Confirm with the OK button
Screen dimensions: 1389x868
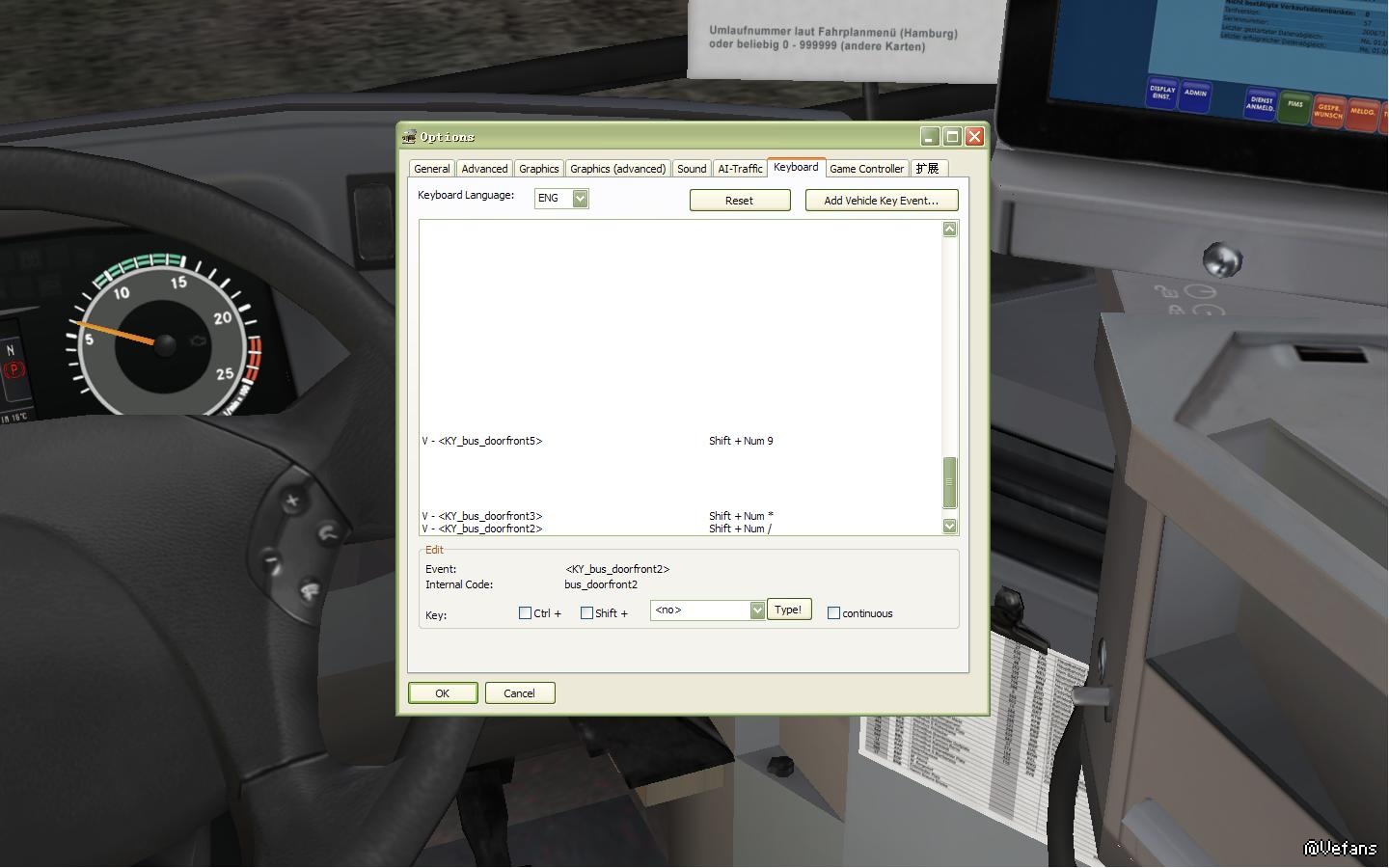[443, 693]
